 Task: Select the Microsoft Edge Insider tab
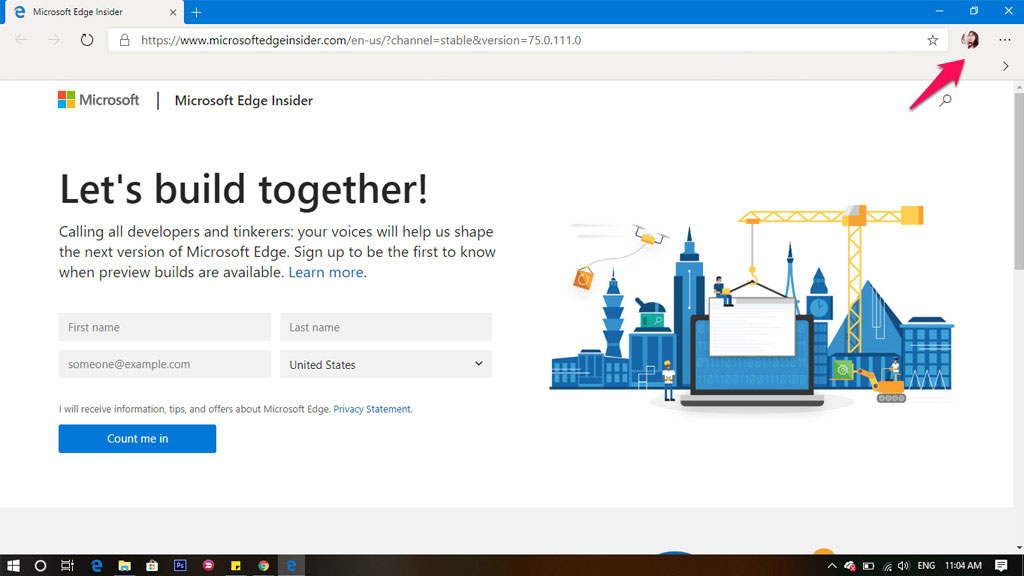94,12
